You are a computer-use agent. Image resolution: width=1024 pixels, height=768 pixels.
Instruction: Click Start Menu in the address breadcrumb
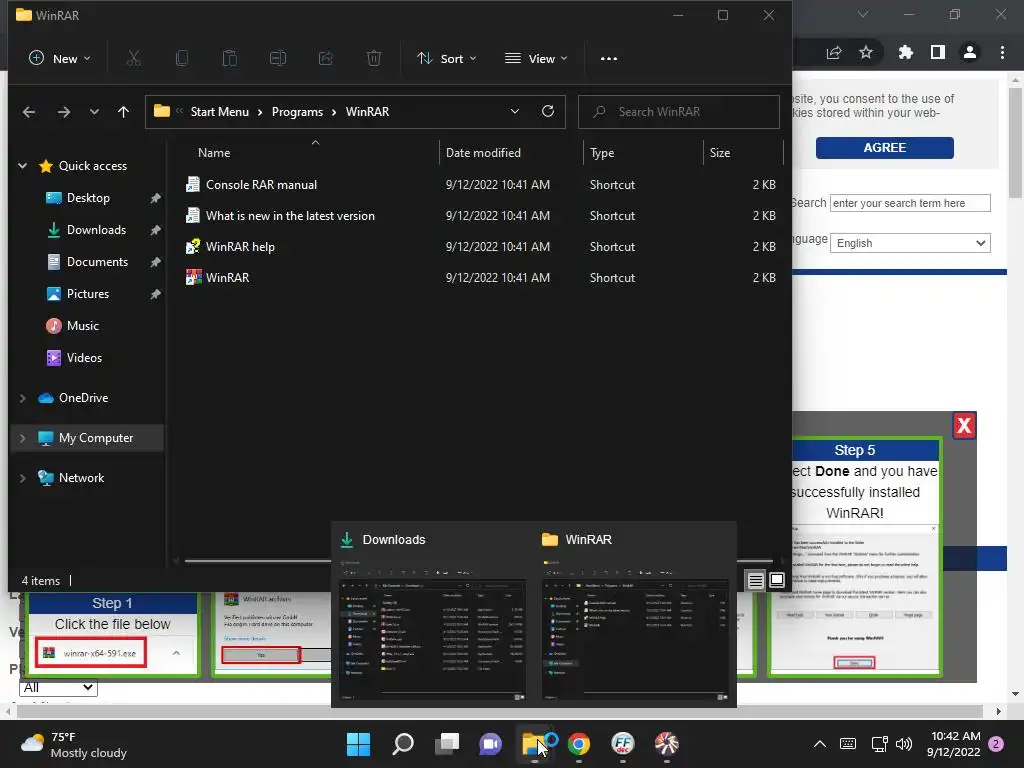[219, 112]
